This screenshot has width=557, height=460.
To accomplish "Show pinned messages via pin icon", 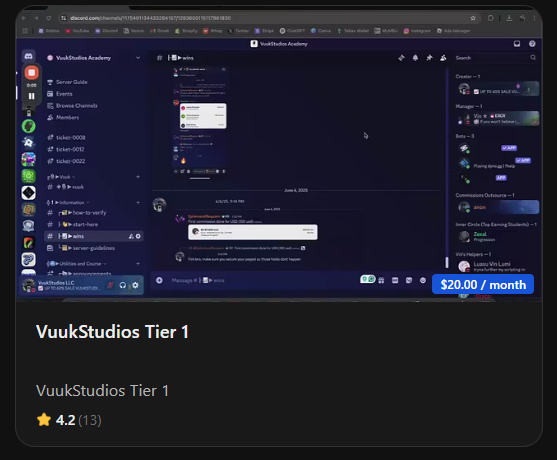I will click(429, 58).
